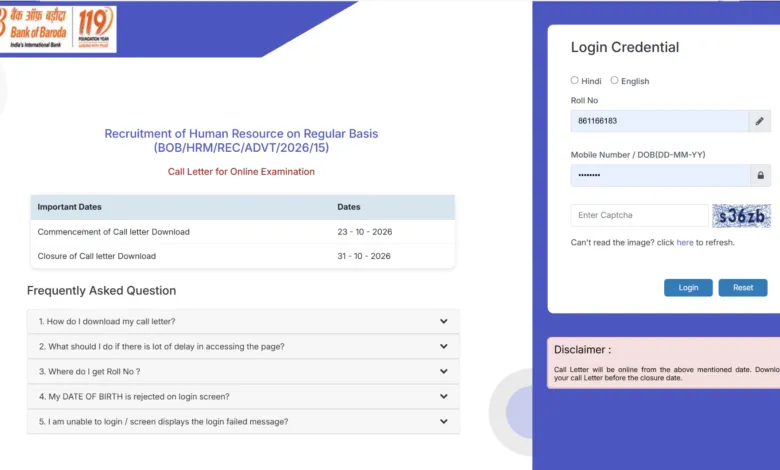Expand 'unable to login' FAQ item
Screen dimensions: 780x470
tap(243, 421)
